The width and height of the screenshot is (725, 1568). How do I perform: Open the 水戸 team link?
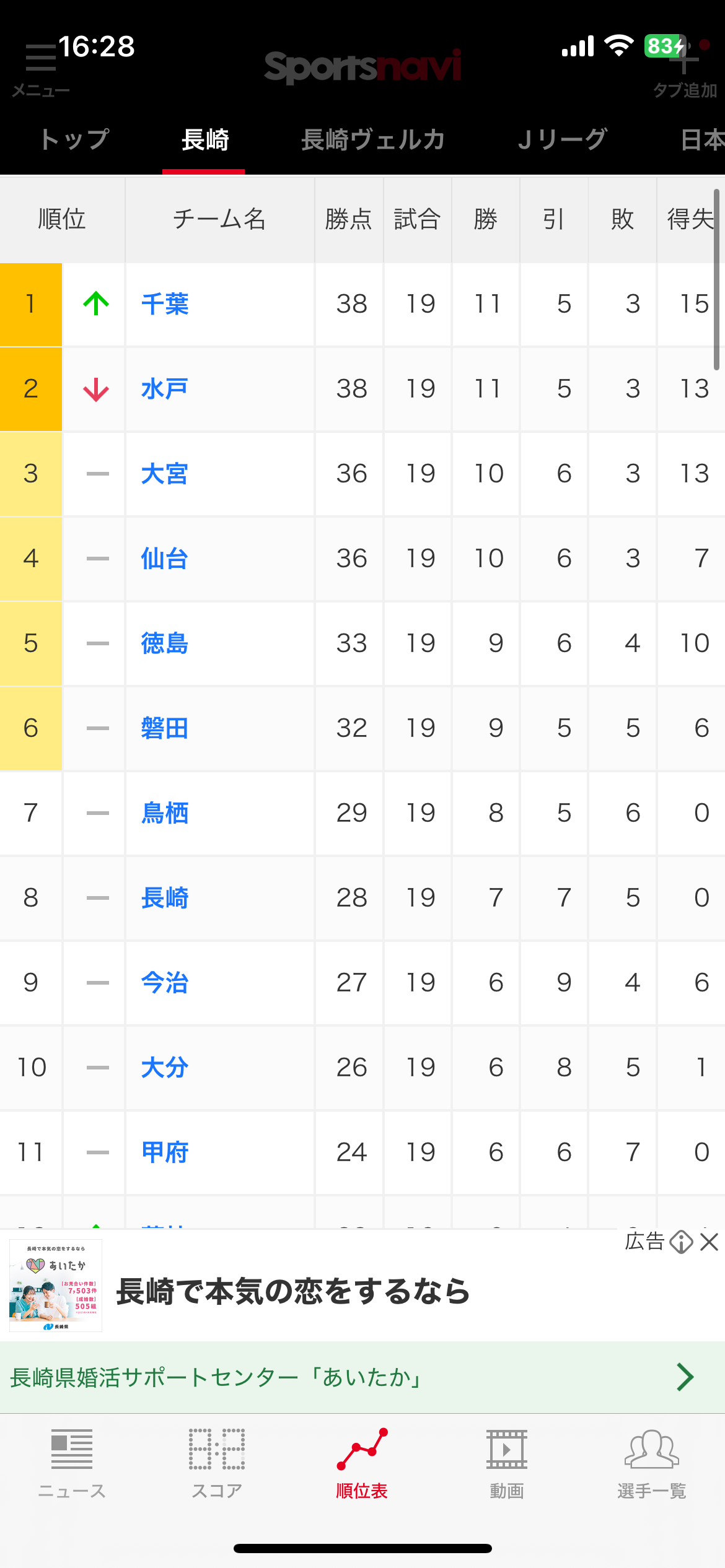[x=165, y=389]
